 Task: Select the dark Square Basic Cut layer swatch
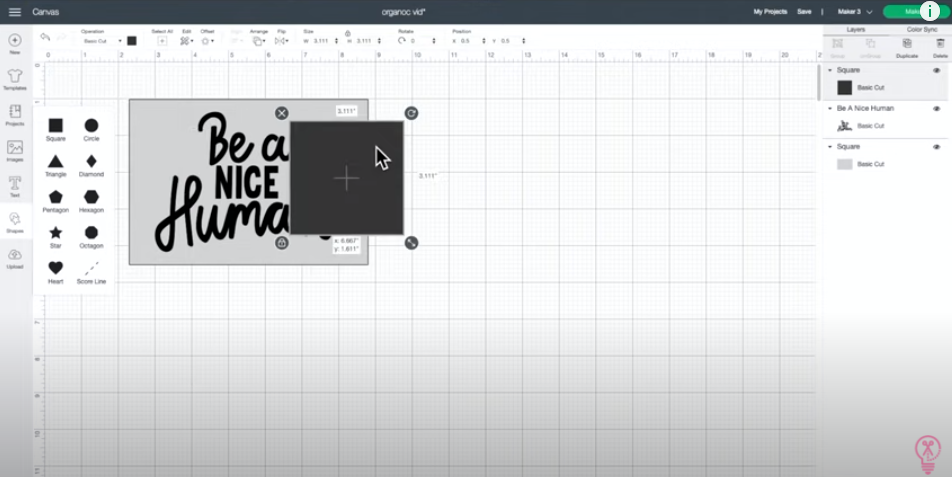[845, 87]
